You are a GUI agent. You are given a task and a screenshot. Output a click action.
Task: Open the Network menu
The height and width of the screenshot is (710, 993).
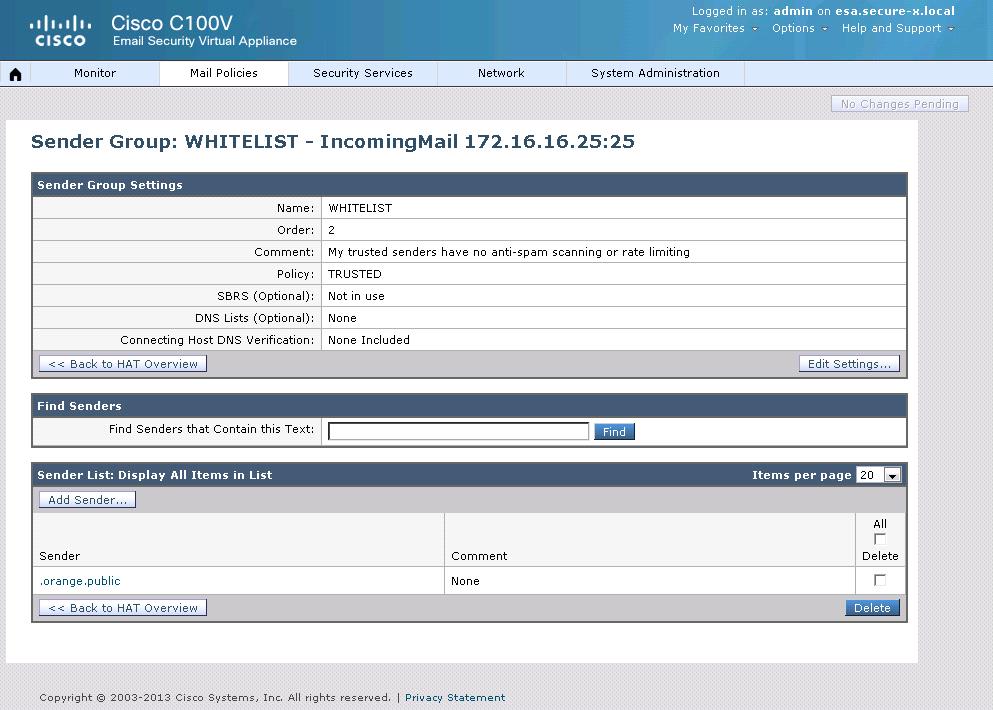pyautogui.click(x=501, y=73)
